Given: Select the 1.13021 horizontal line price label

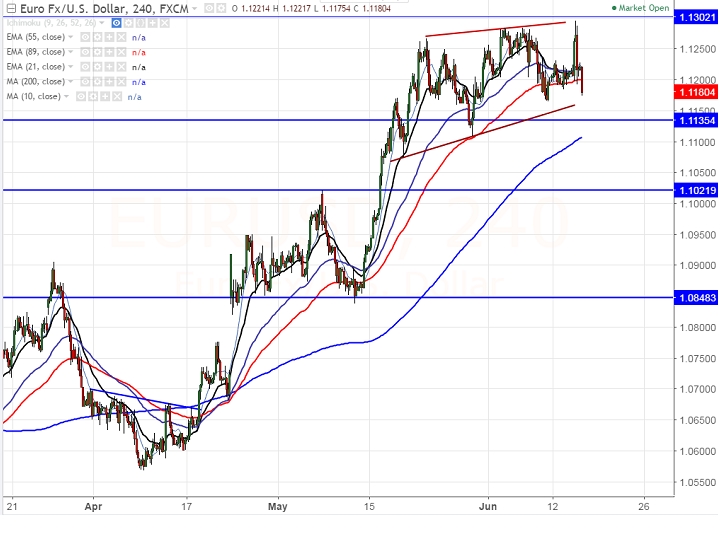Looking at the screenshot, I should click(x=697, y=18).
